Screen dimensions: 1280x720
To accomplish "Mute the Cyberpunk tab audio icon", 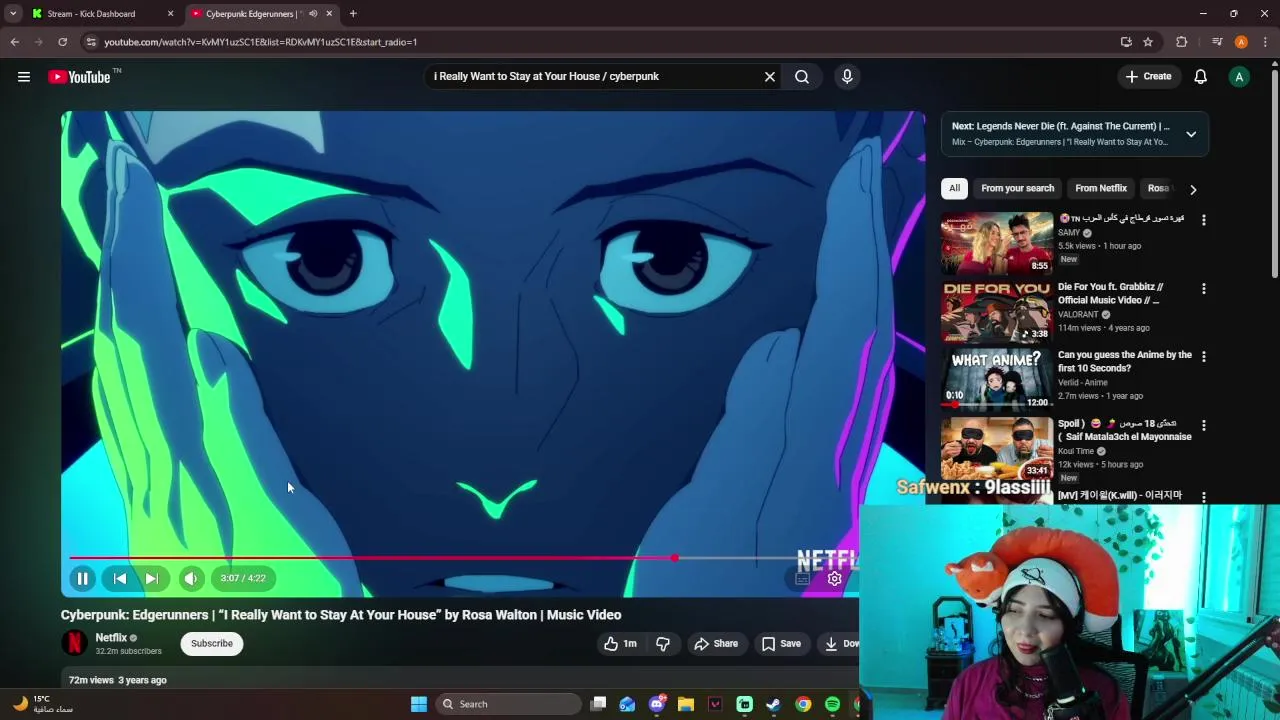I will pos(313,14).
